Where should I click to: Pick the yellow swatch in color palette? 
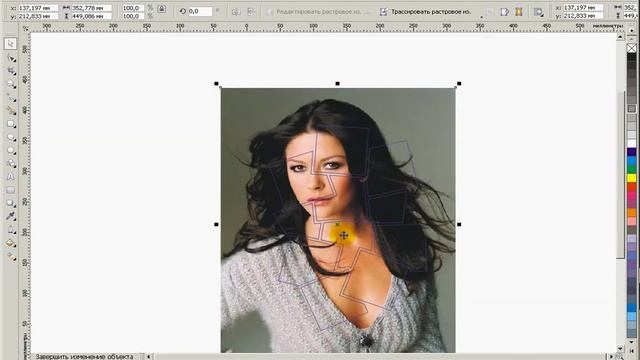click(631, 178)
